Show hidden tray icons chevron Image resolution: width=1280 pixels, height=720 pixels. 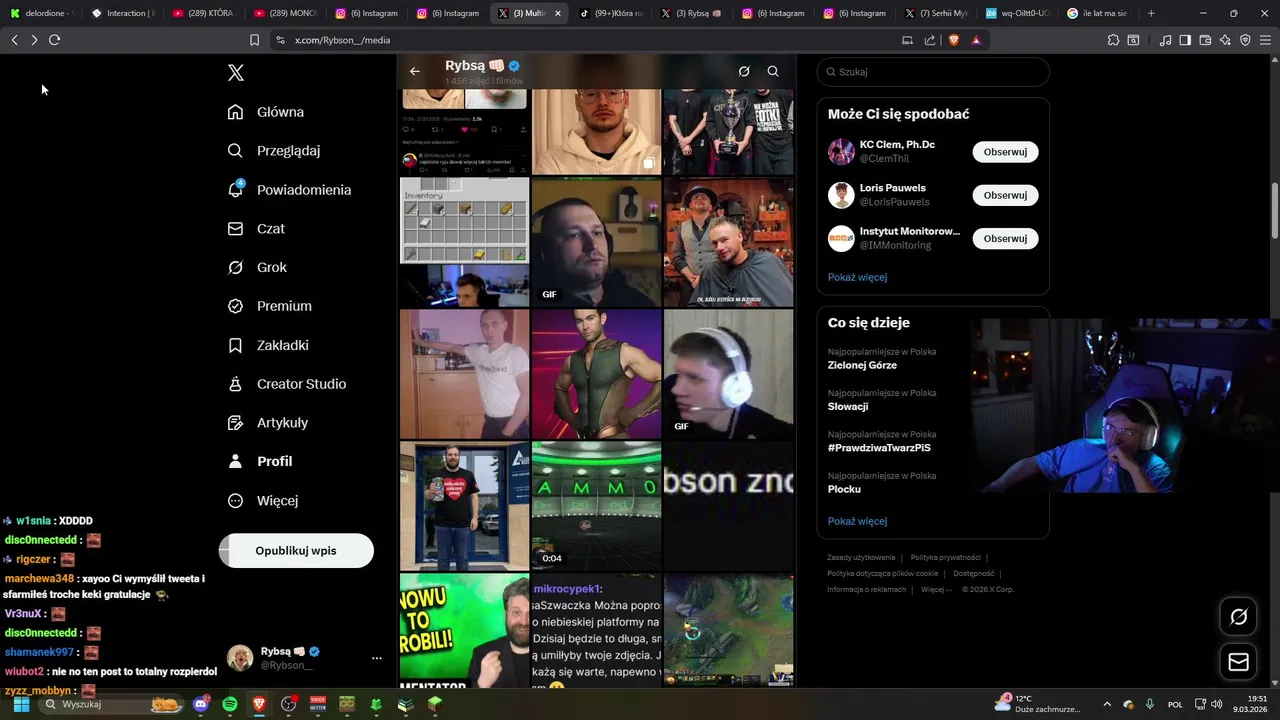click(x=1107, y=704)
